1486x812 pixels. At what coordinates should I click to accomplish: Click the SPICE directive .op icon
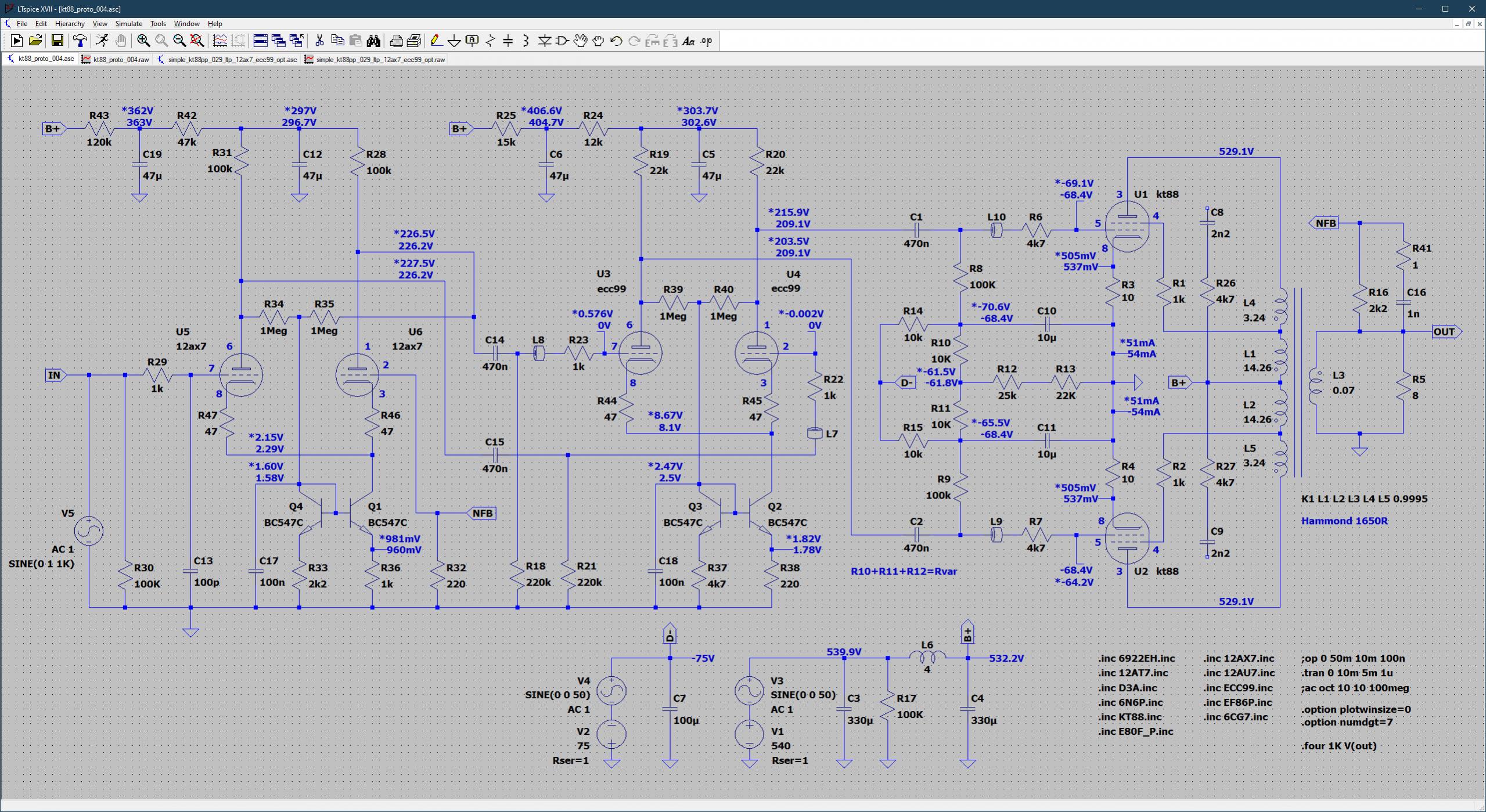707,41
